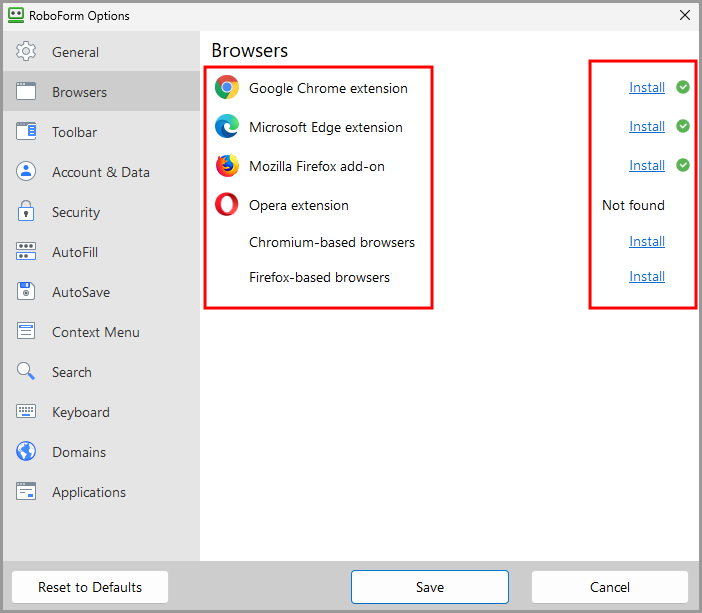Click the AutoSave floppy disk icon
This screenshot has height=613, width=702.
26,291
